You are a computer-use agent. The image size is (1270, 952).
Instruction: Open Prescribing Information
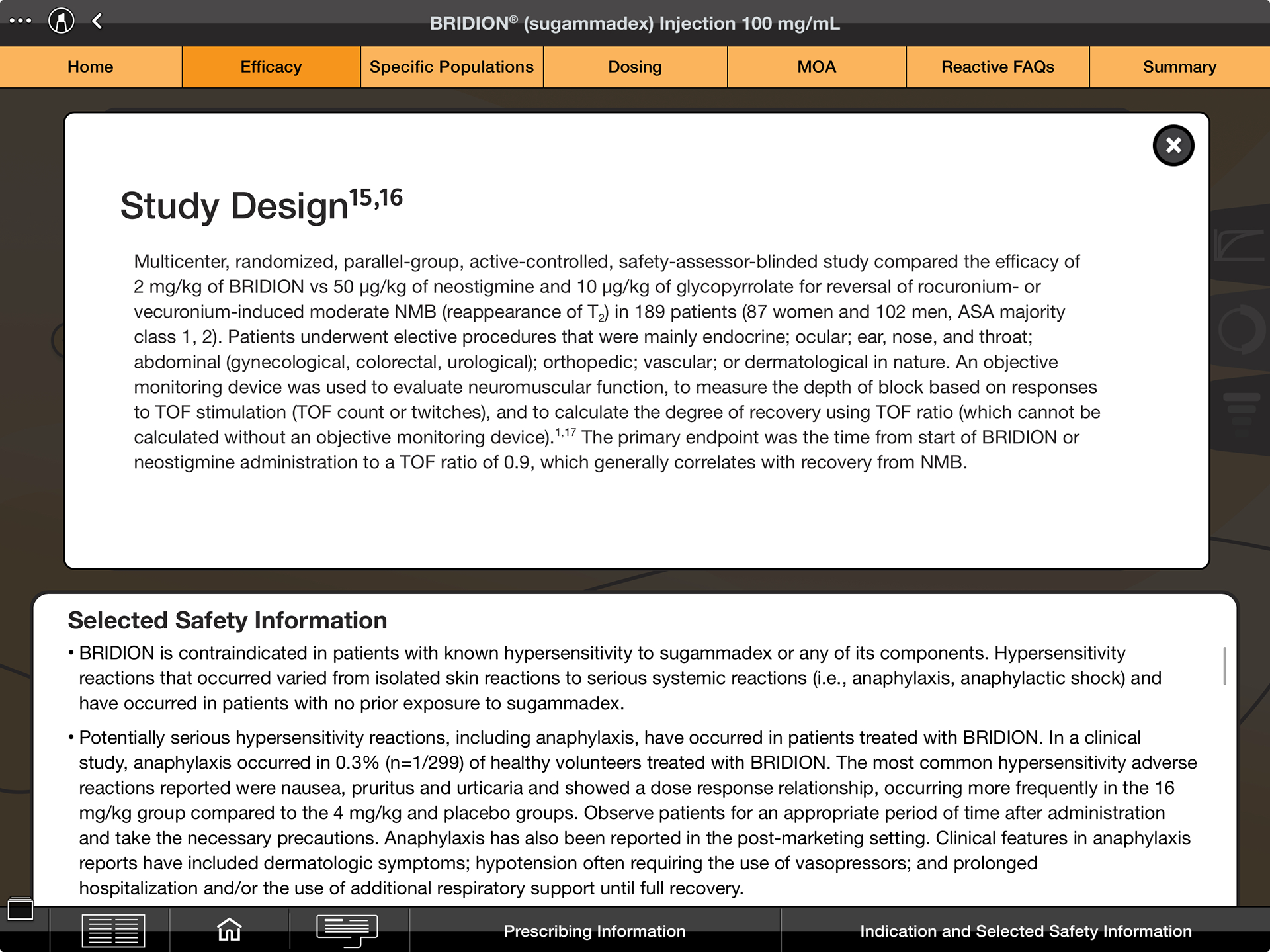pyautogui.click(x=595, y=931)
